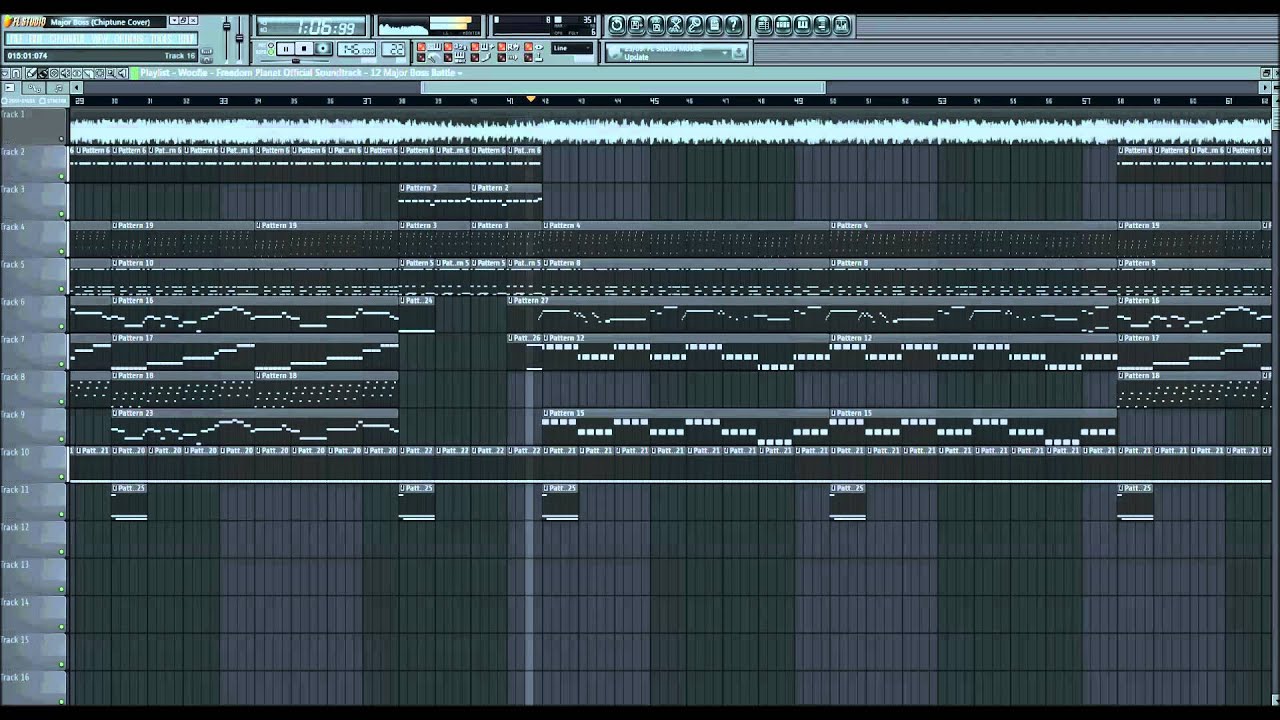Show the Step Sequencer via toolbar icon
The image size is (1280, 720).
coord(783,25)
